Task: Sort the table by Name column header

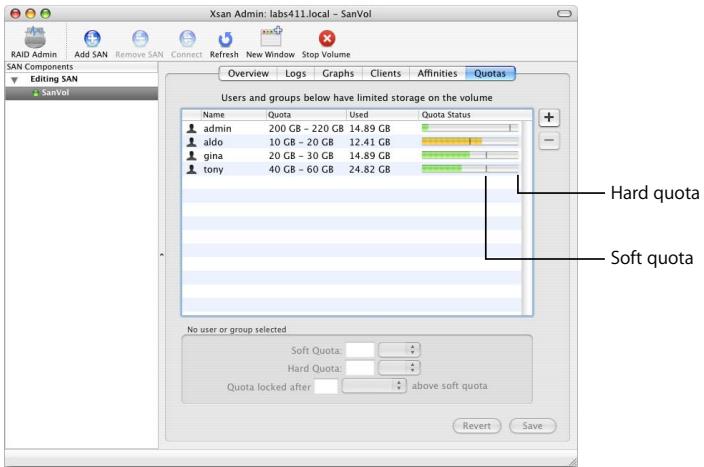Action: tap(233, 115)
